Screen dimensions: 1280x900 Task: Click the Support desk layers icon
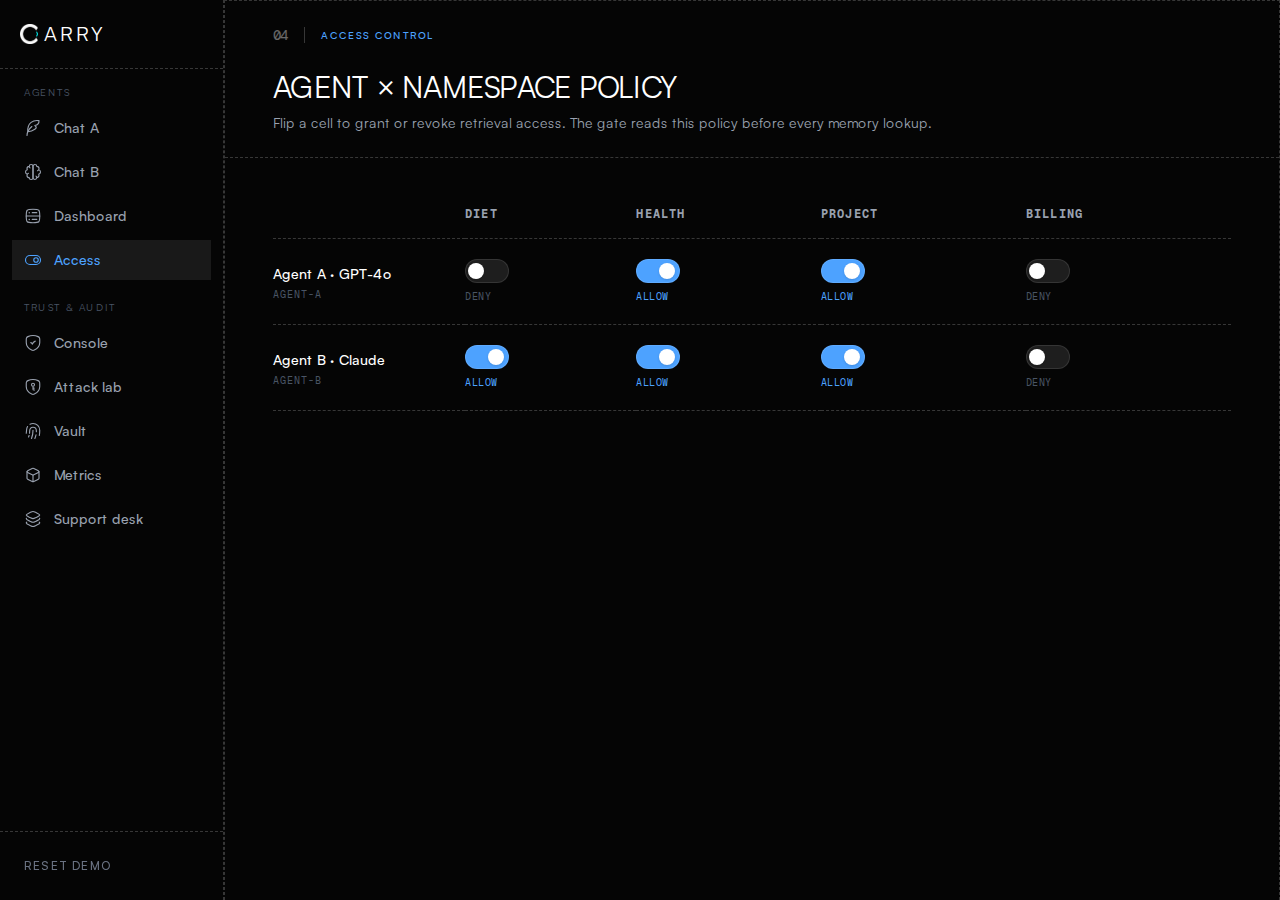[33, 519]
